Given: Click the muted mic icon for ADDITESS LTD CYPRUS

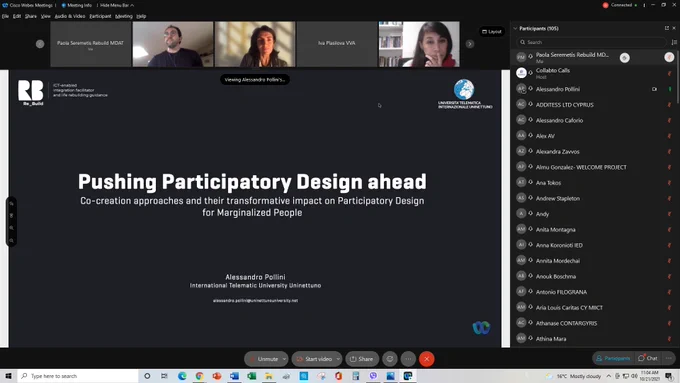Looking at the screenshot, I should pos(670,105).
